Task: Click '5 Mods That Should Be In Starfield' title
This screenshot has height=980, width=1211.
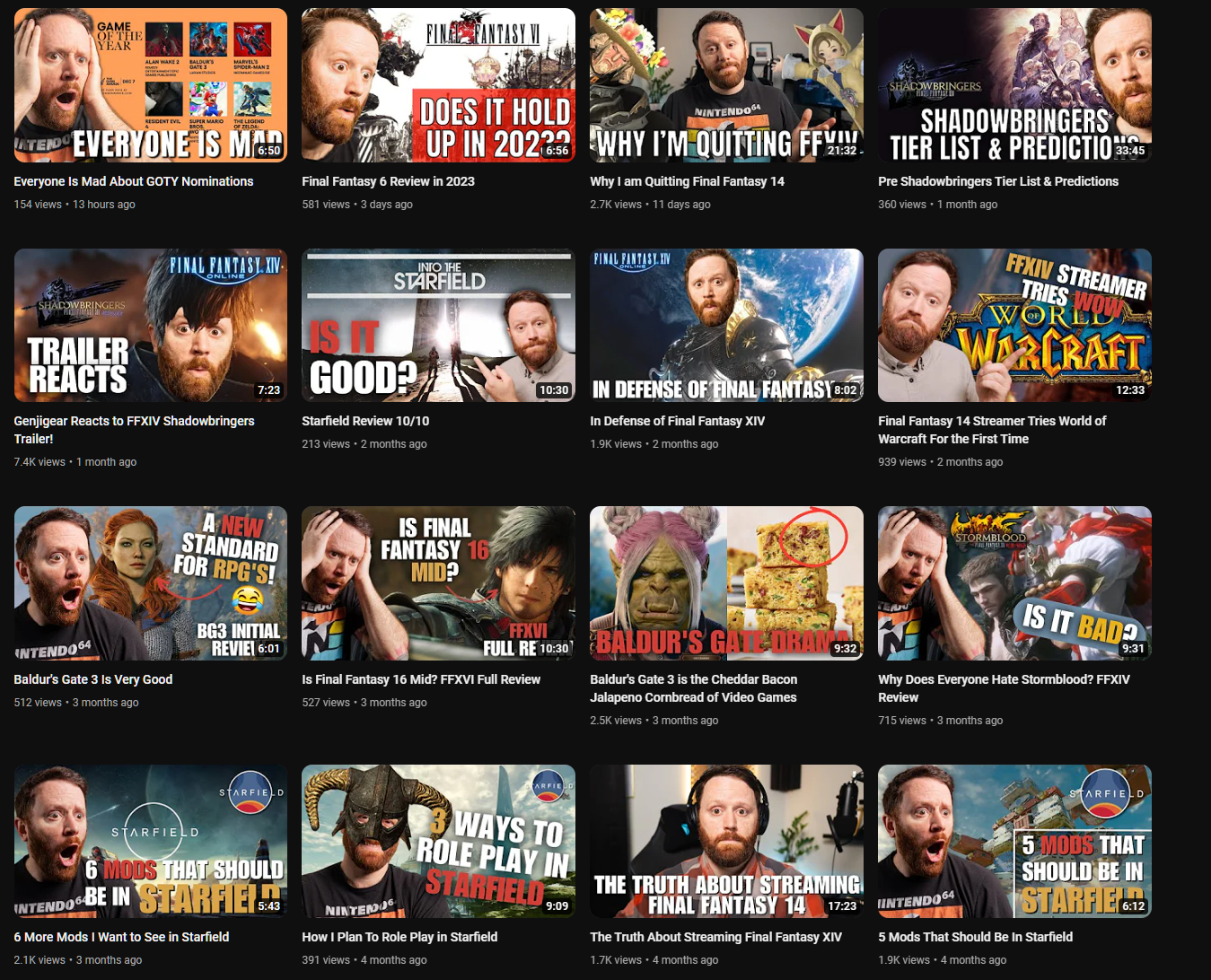Action: (975, 937)
